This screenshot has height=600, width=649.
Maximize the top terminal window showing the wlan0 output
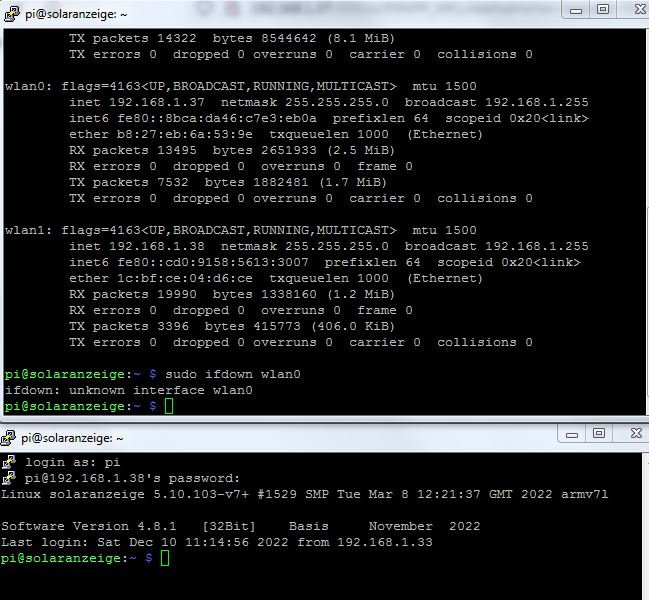tap(602, 10)
